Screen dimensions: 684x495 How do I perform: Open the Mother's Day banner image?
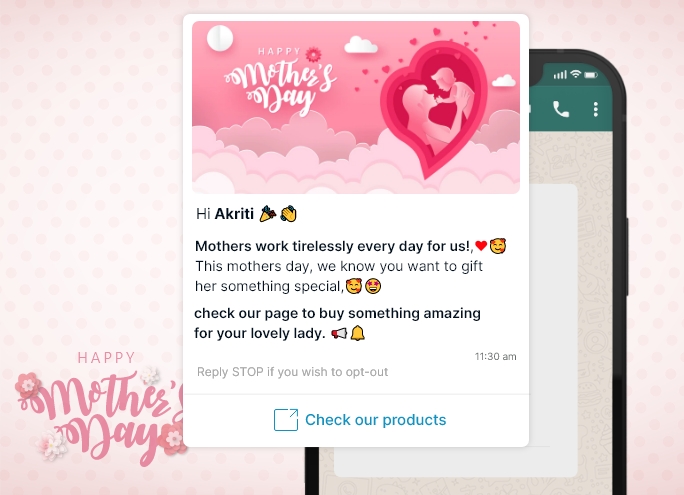click(356, 107)
